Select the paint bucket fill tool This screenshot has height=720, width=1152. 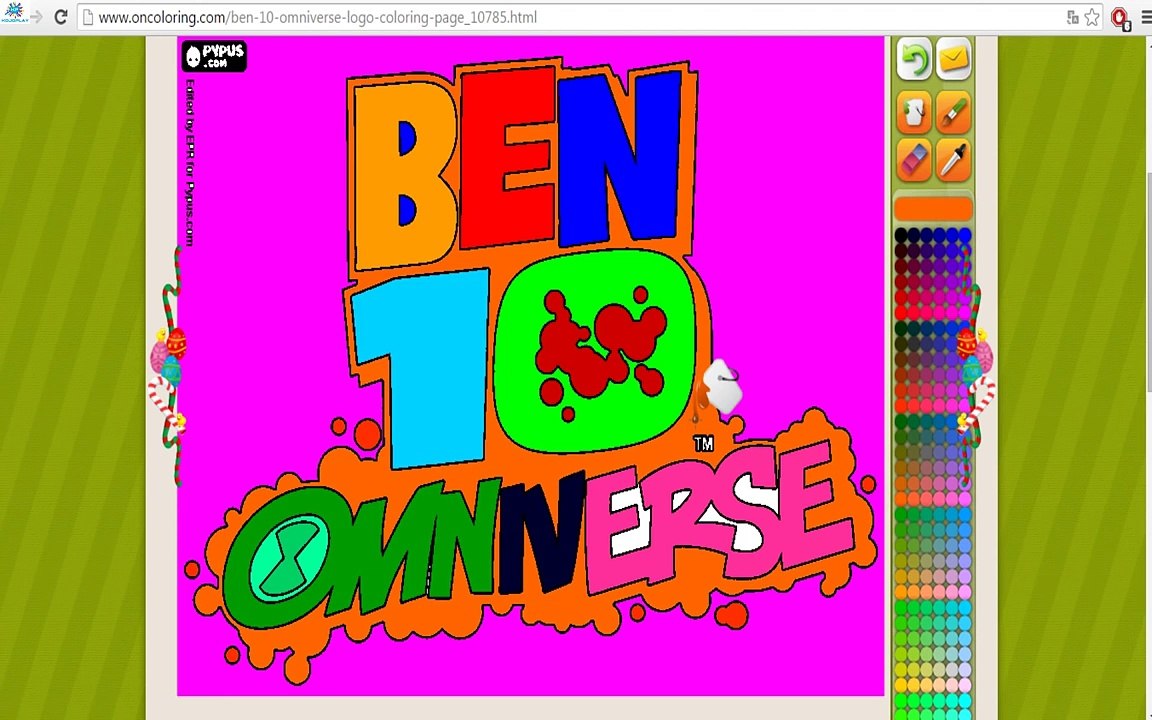tap(914, 112)
